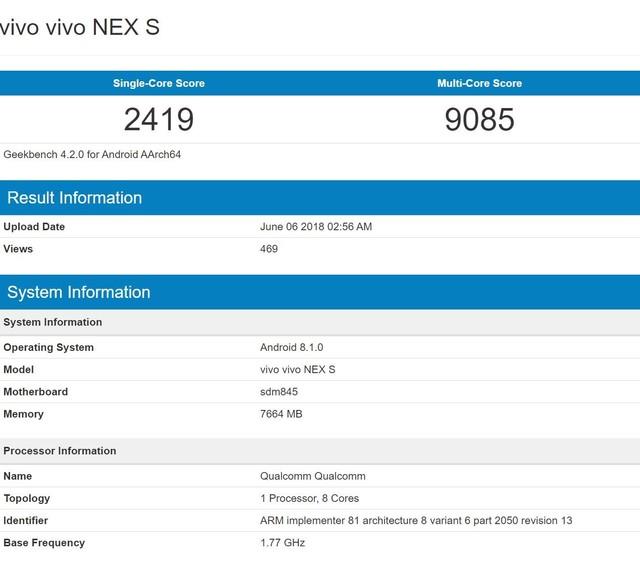
Task: Click the views count 469
Action: [x=269, y=249]
